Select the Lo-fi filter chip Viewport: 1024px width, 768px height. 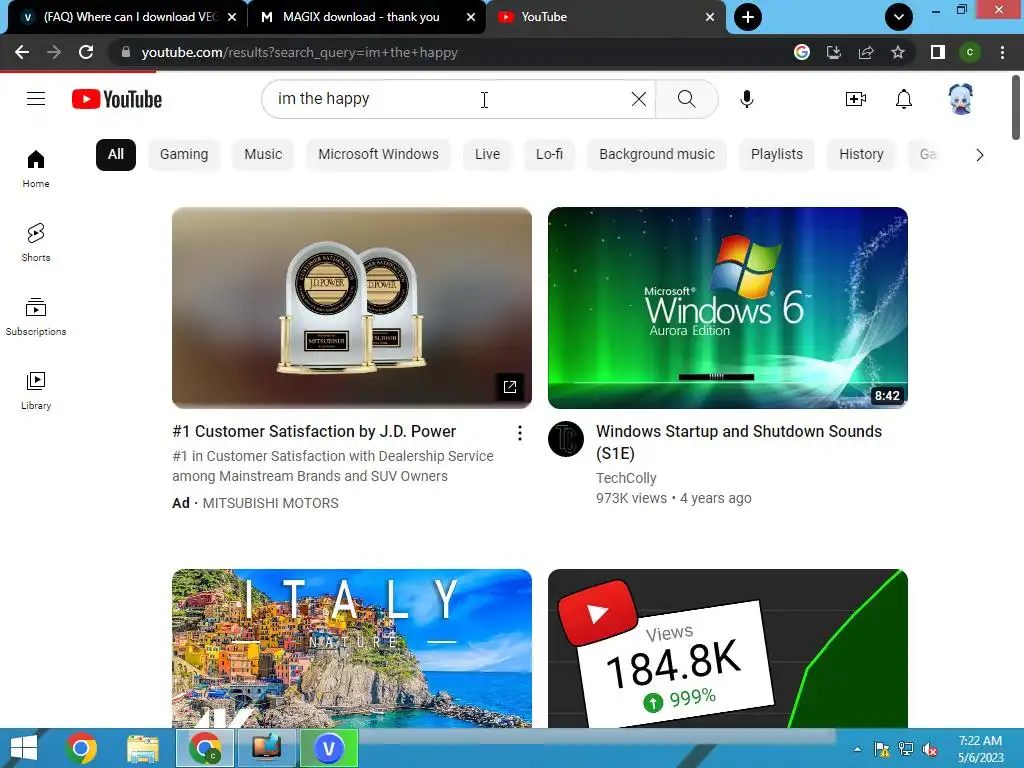point(549,155)
